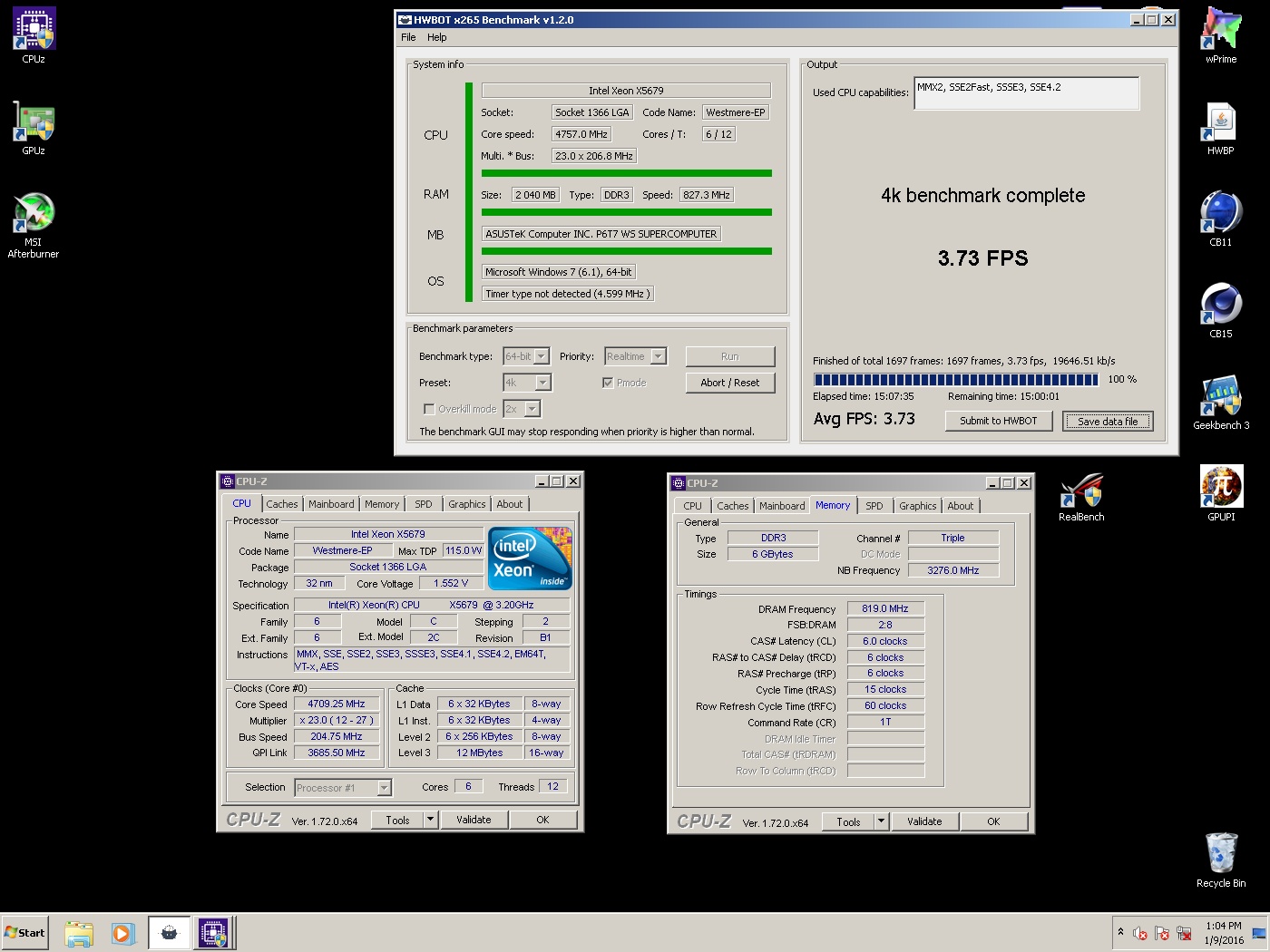The image size is (1270, 952).
Task: Click OK in Memory CPU-Z window
Action: point(993,821)
